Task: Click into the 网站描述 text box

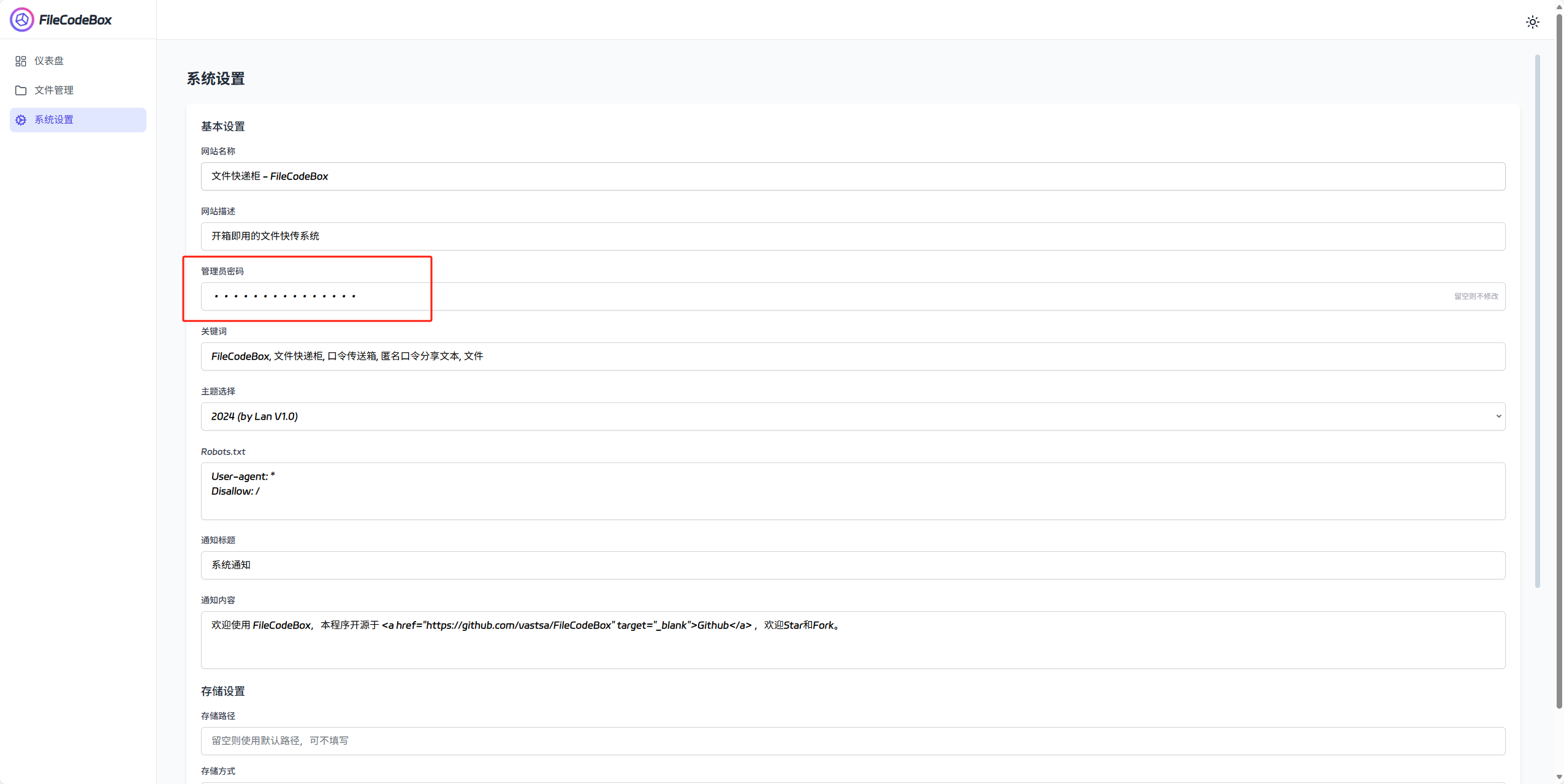Action: (x=852, y=236)
